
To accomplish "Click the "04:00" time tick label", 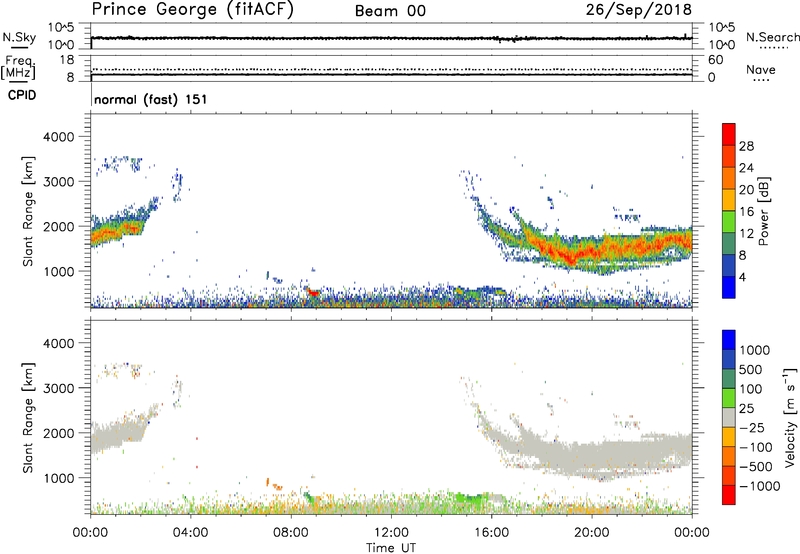I will [x=190, y=533].
